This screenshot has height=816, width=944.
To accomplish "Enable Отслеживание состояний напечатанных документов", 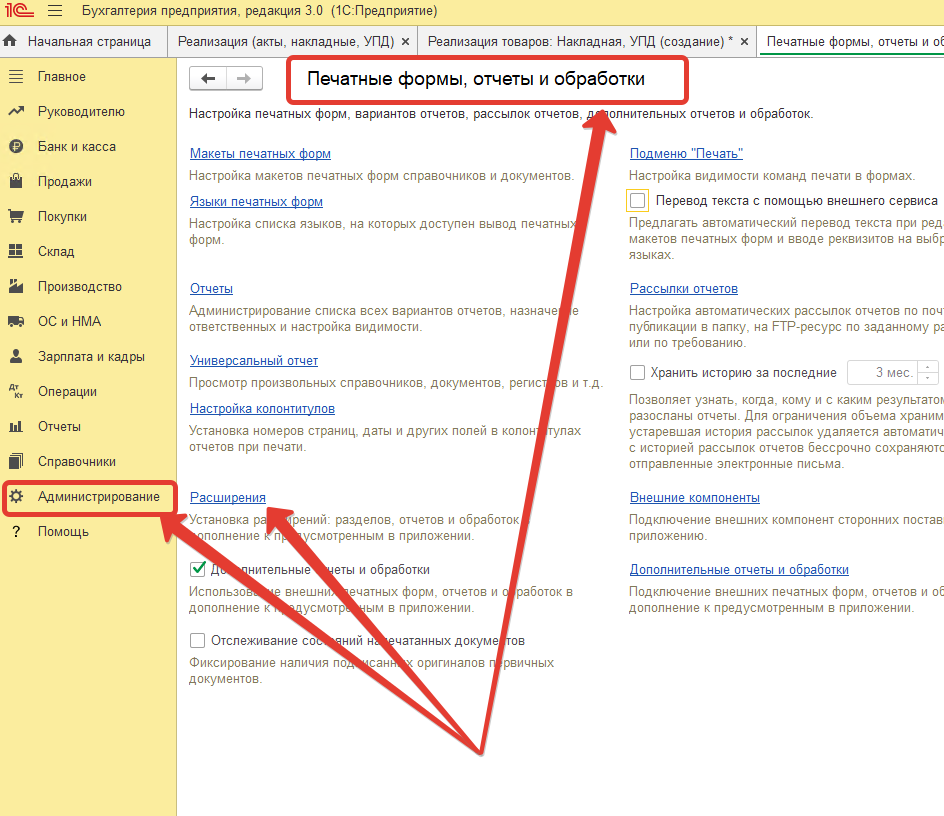I will point(197,640).
